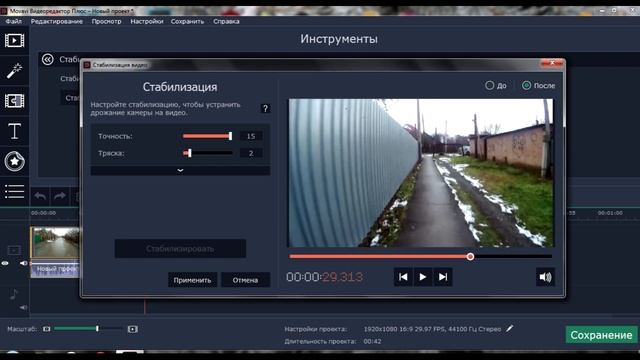640x360 pixels.
Task: Mute the video track speaker icon
Action: click(23, 263)
